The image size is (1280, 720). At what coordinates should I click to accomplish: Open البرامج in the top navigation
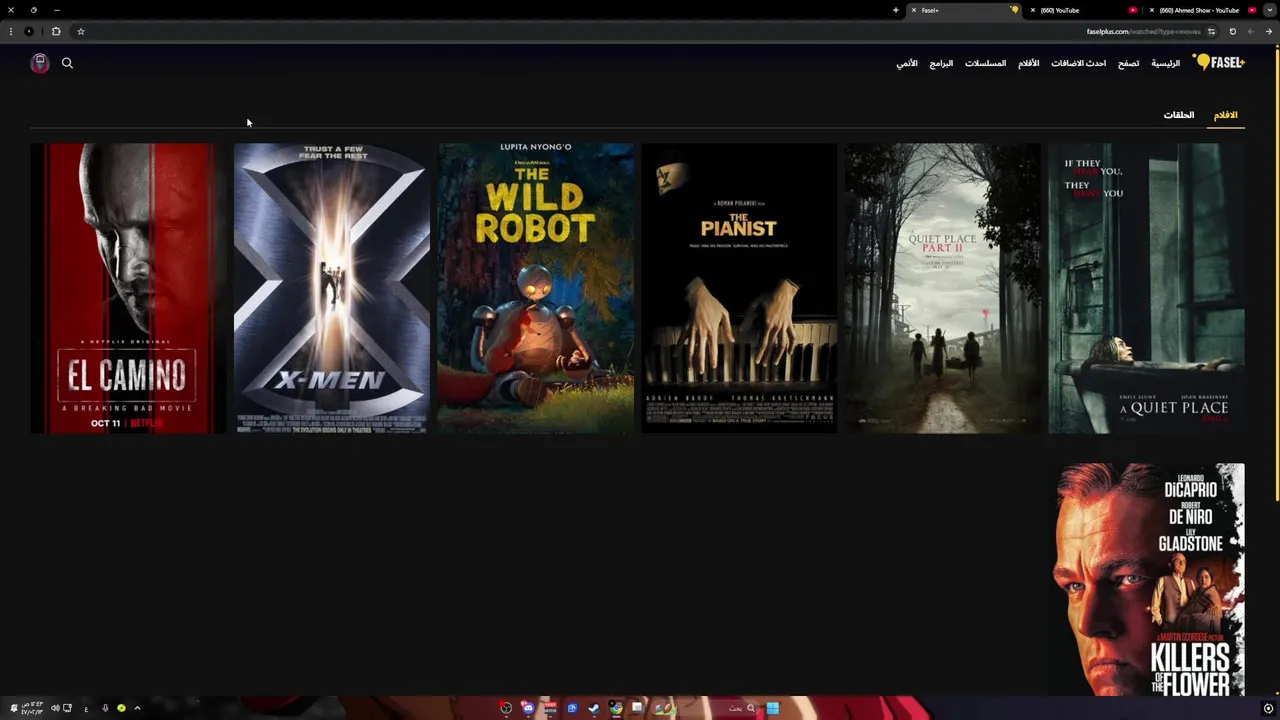[941, 63]
